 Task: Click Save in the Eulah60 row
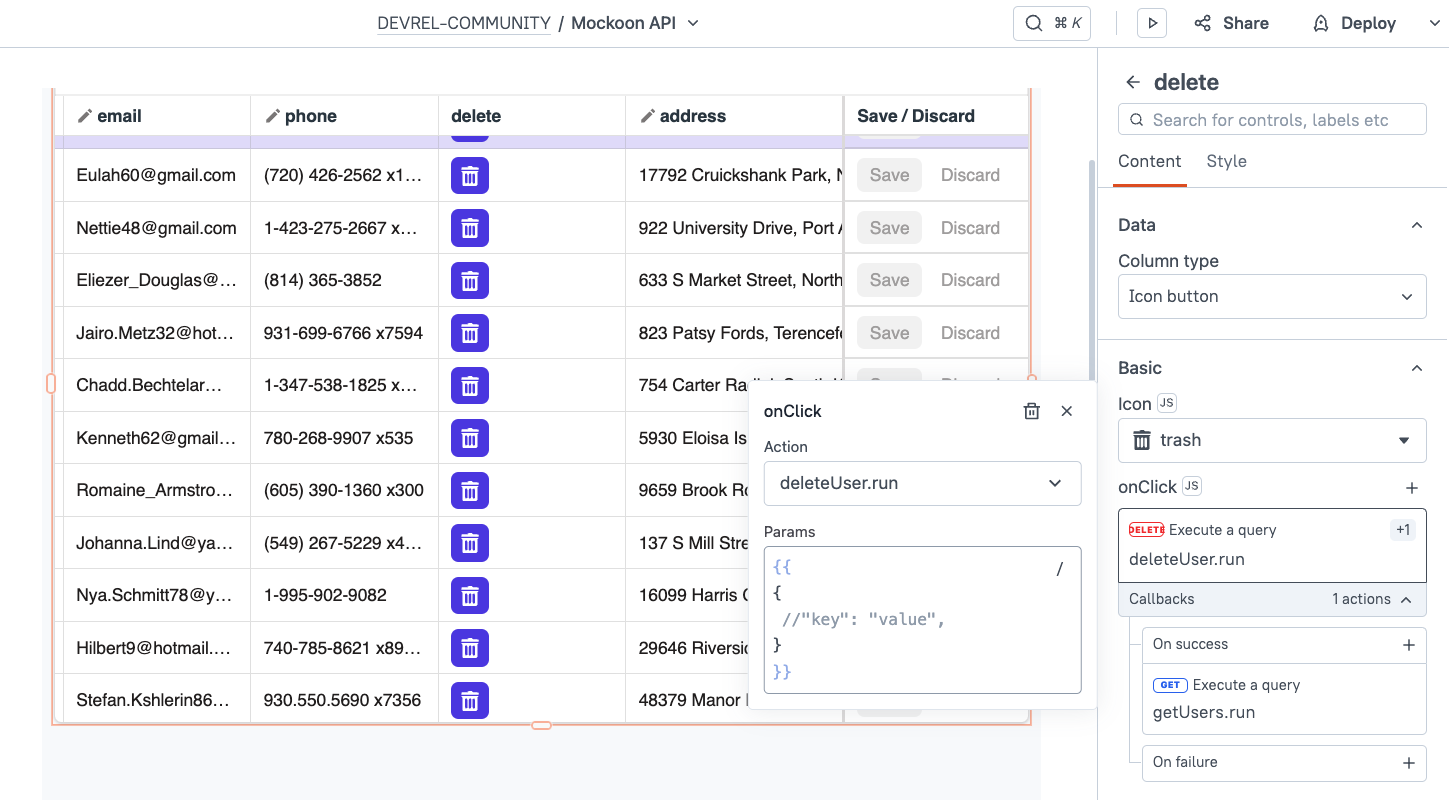889,175
